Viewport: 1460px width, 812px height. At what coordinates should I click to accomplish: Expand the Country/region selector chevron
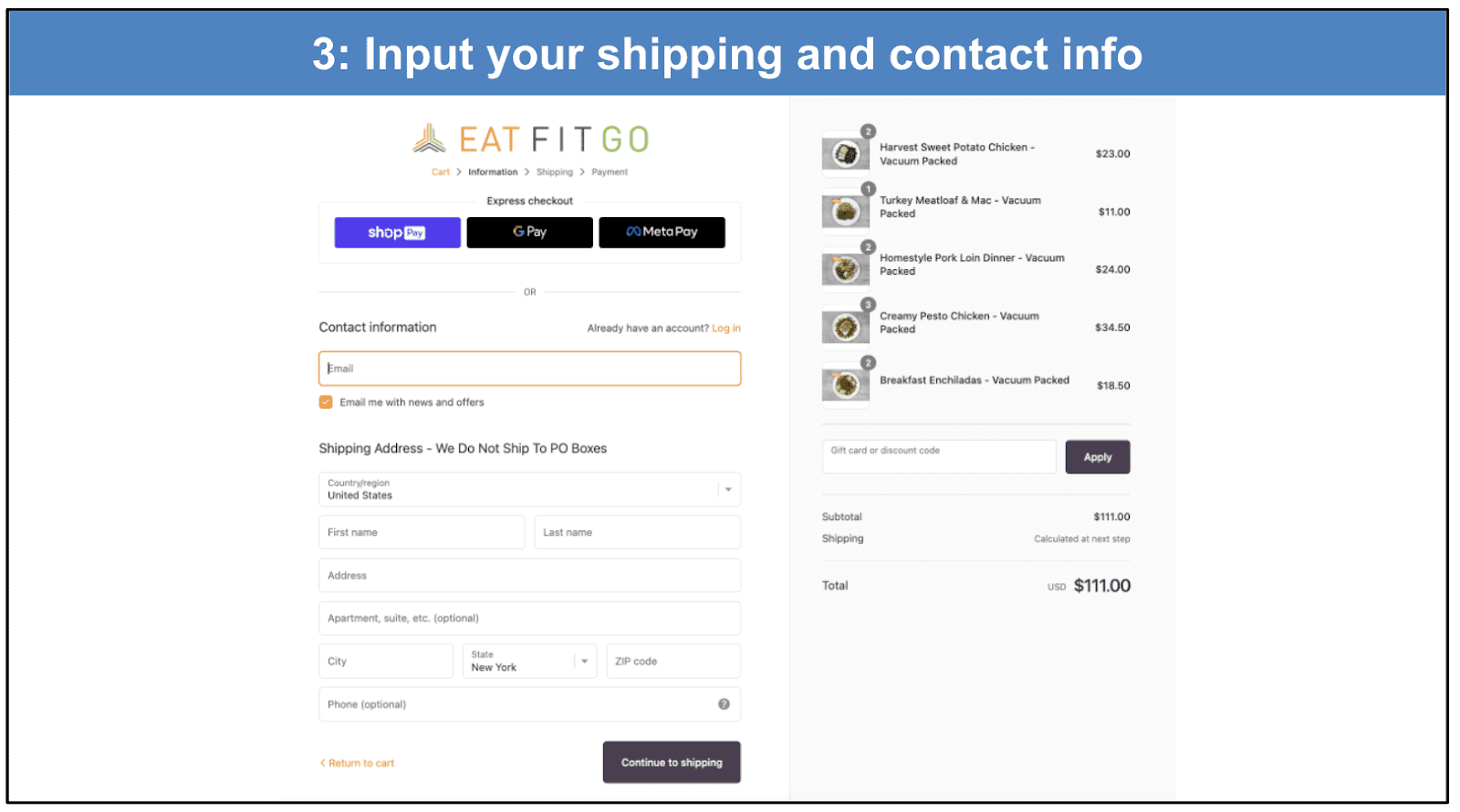[x=727, y=489]
